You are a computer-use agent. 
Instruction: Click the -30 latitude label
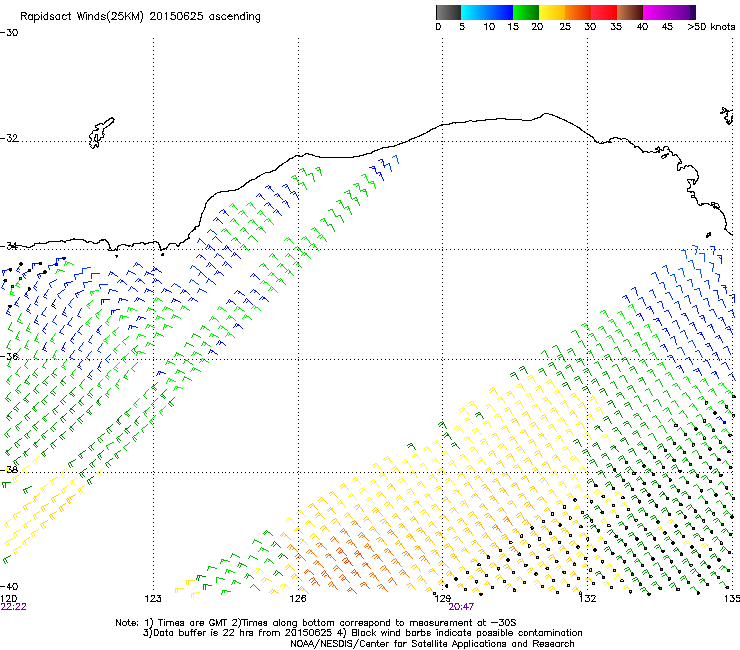[x=9, y=33]
